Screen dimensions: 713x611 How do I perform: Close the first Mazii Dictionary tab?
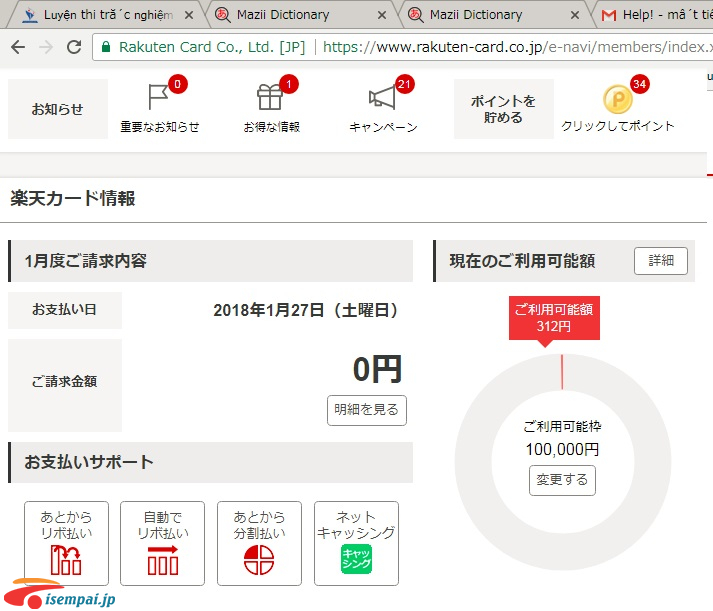click(382, 15)
